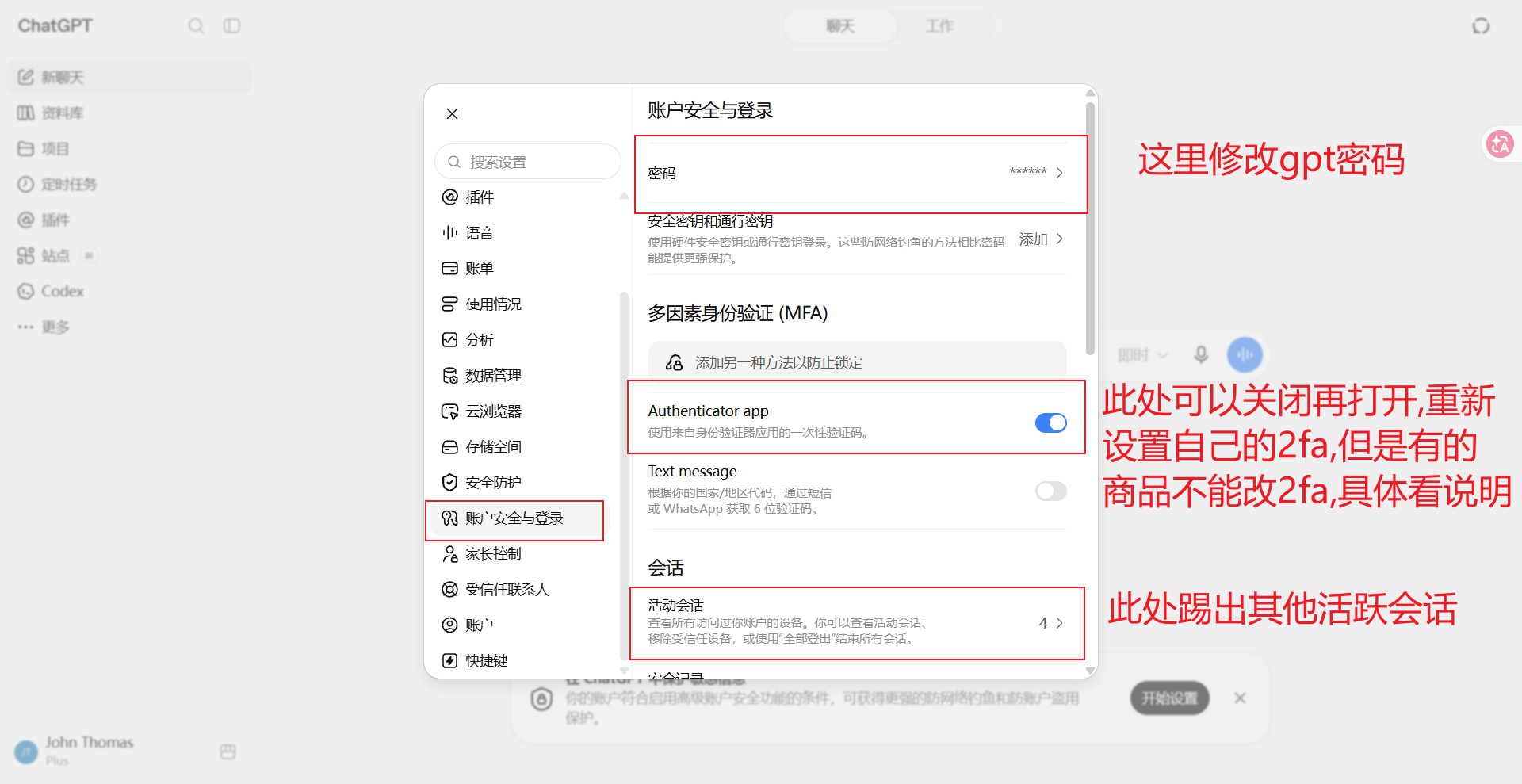
Task: Click the 安全防护 shield icon
Action: click(449, 483)
